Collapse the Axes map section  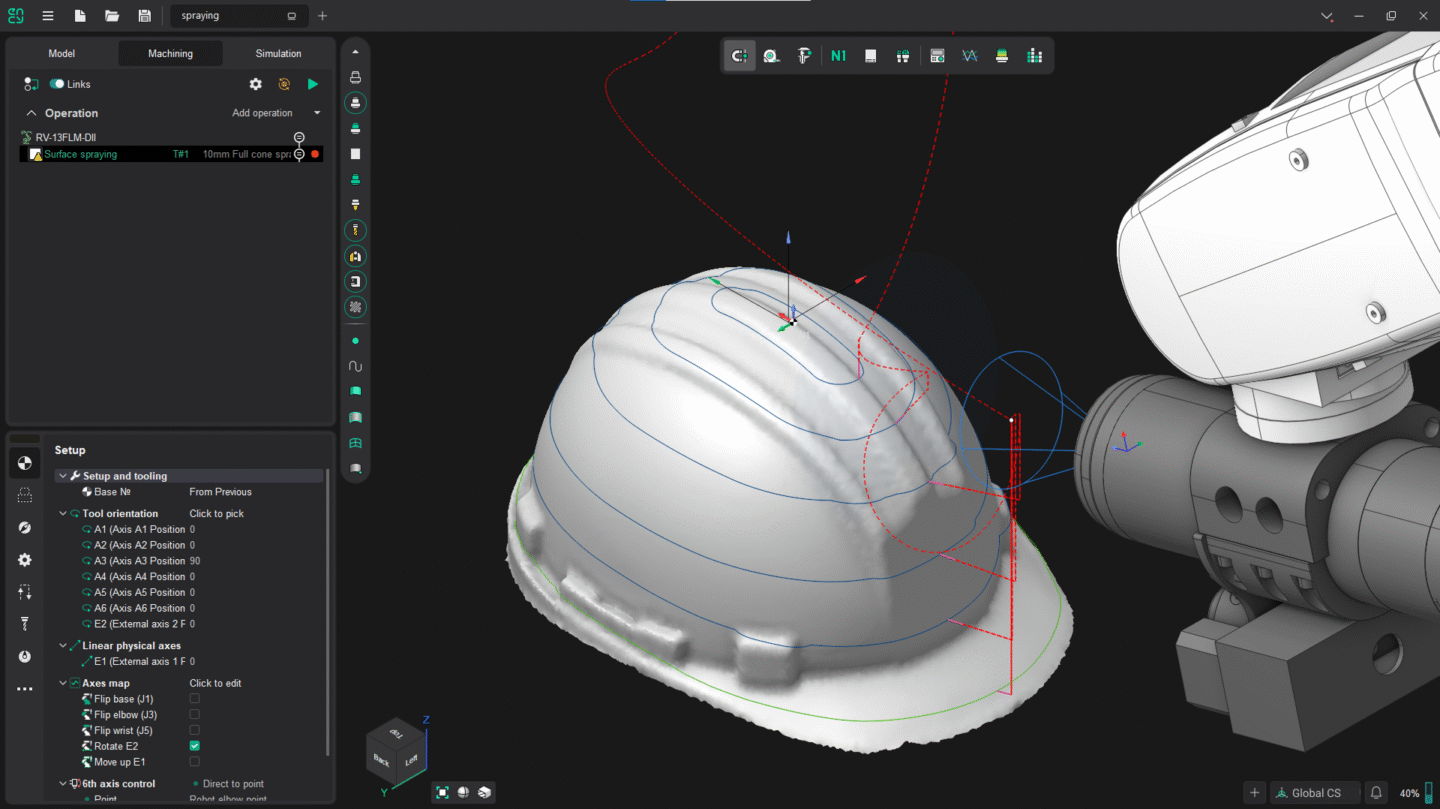[62, 683]
